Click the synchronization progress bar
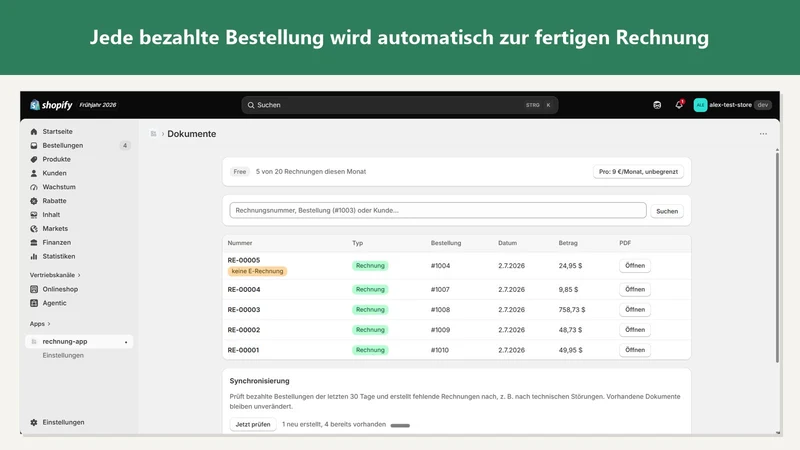The image size is (800, 450). 400,426
